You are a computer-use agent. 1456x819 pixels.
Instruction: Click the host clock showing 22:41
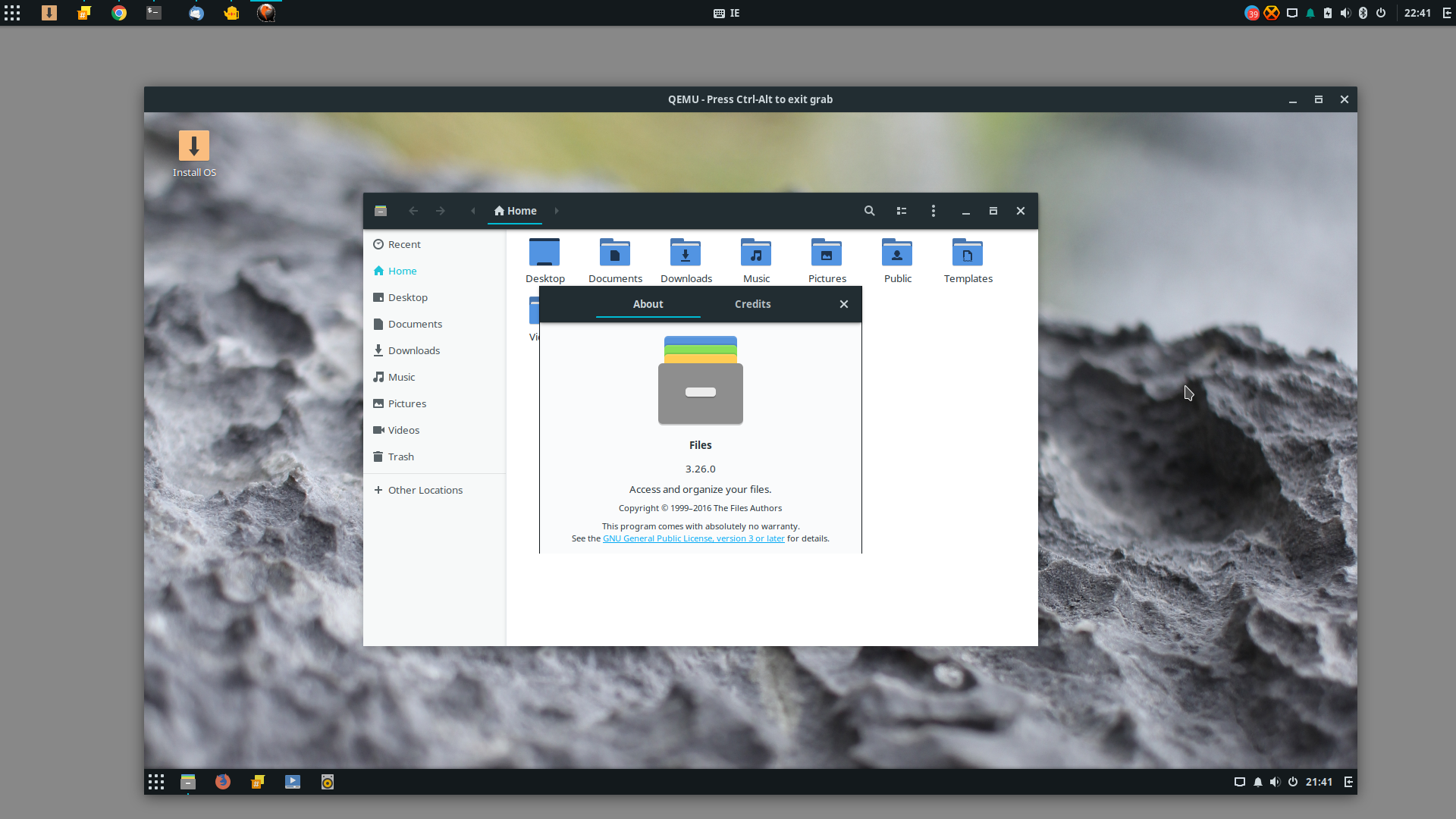pyautogui.click(x=1417, y=13)
